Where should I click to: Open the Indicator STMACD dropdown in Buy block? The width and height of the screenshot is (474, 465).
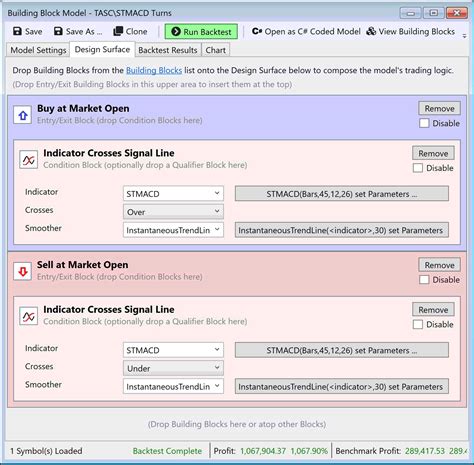tap(173, 194)
